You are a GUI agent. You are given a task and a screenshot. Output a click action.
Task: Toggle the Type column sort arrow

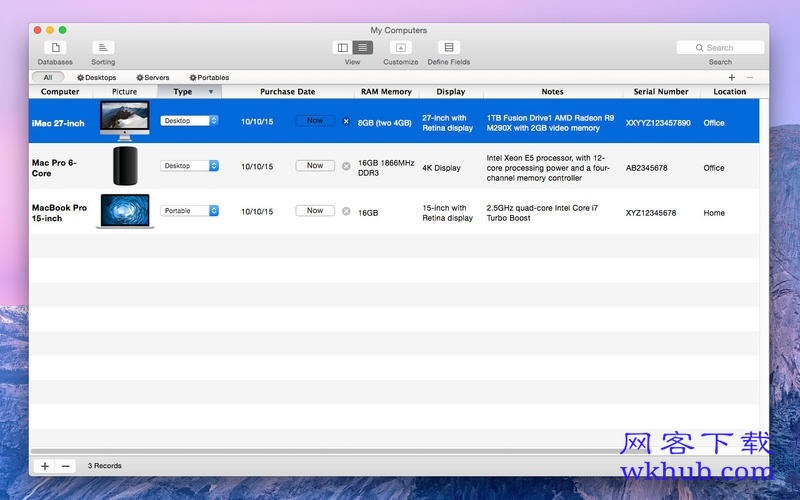tap(211, 92)
